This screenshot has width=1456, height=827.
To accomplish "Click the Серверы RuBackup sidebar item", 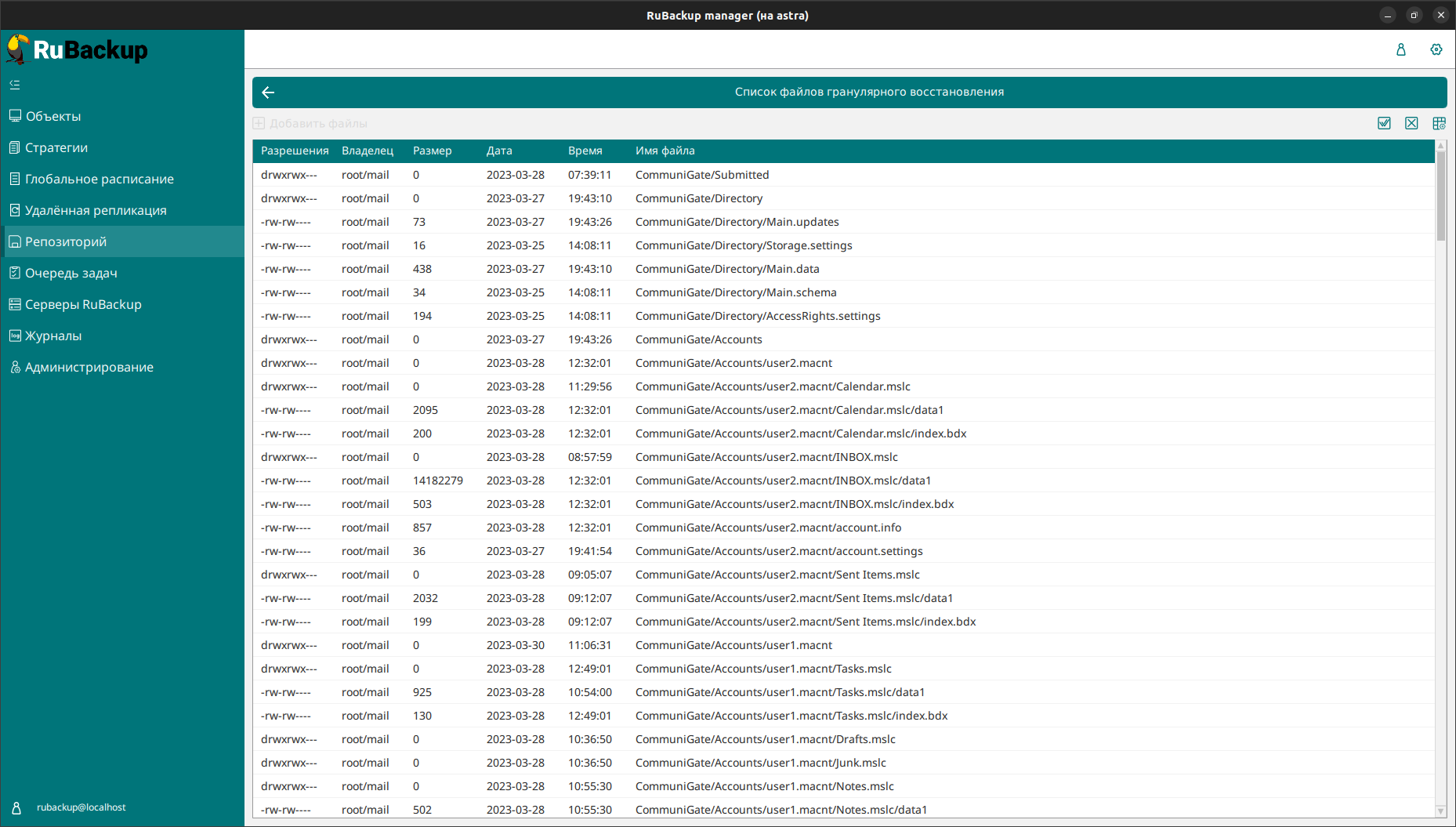I will (83, 304).
